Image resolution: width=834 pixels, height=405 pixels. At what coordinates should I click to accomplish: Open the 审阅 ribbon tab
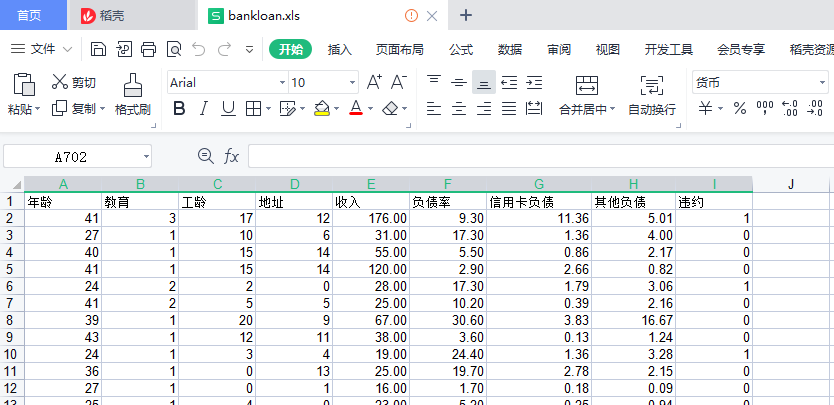click(558, 49)
